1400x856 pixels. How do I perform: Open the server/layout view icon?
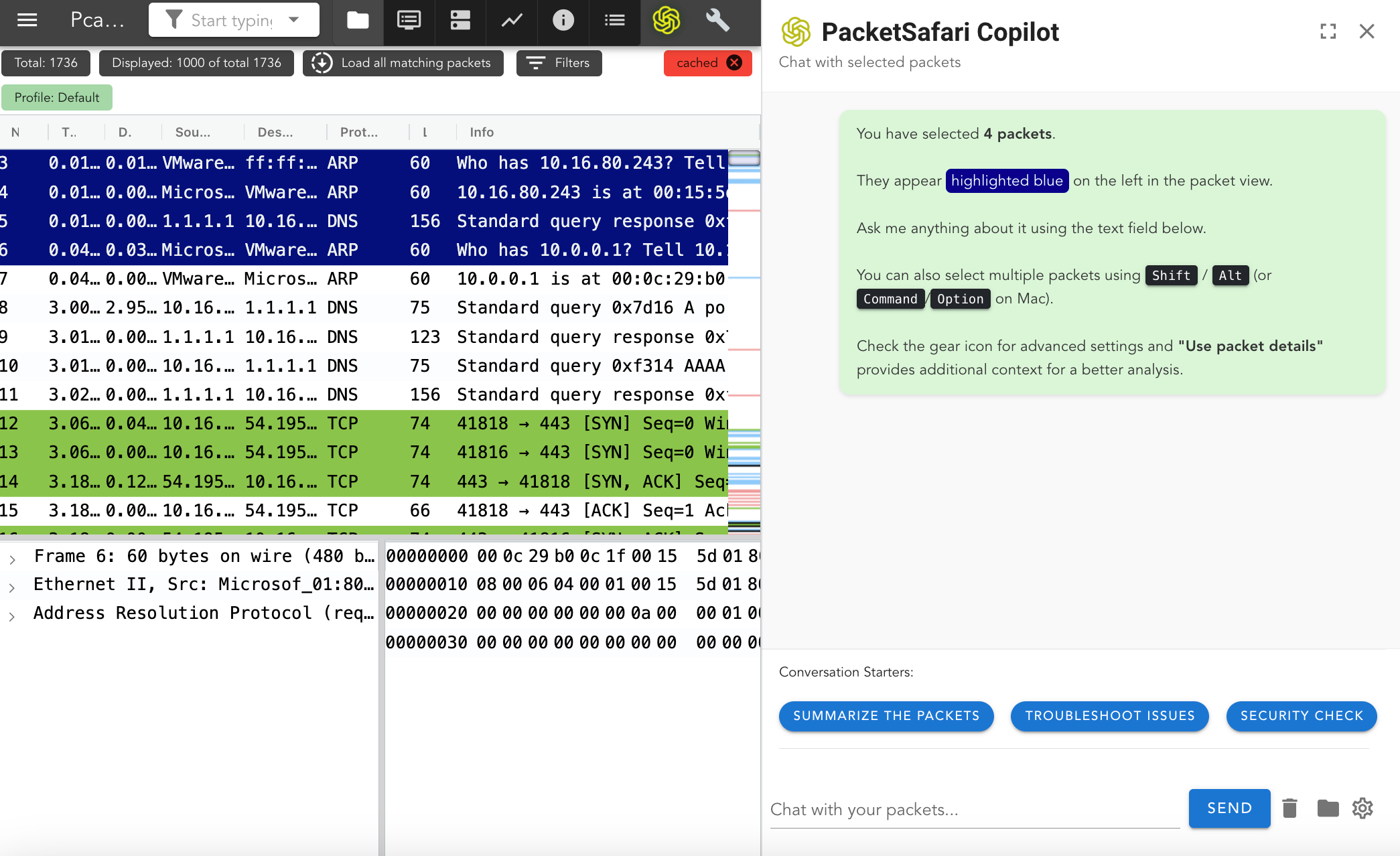(460, 20)
